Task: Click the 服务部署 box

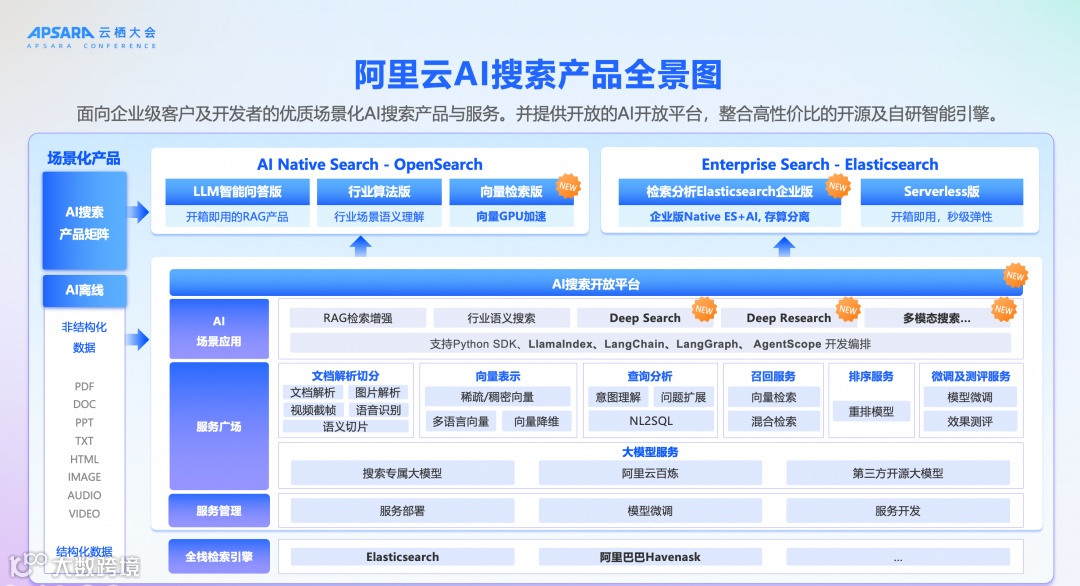Action: (x=402, y=511)
